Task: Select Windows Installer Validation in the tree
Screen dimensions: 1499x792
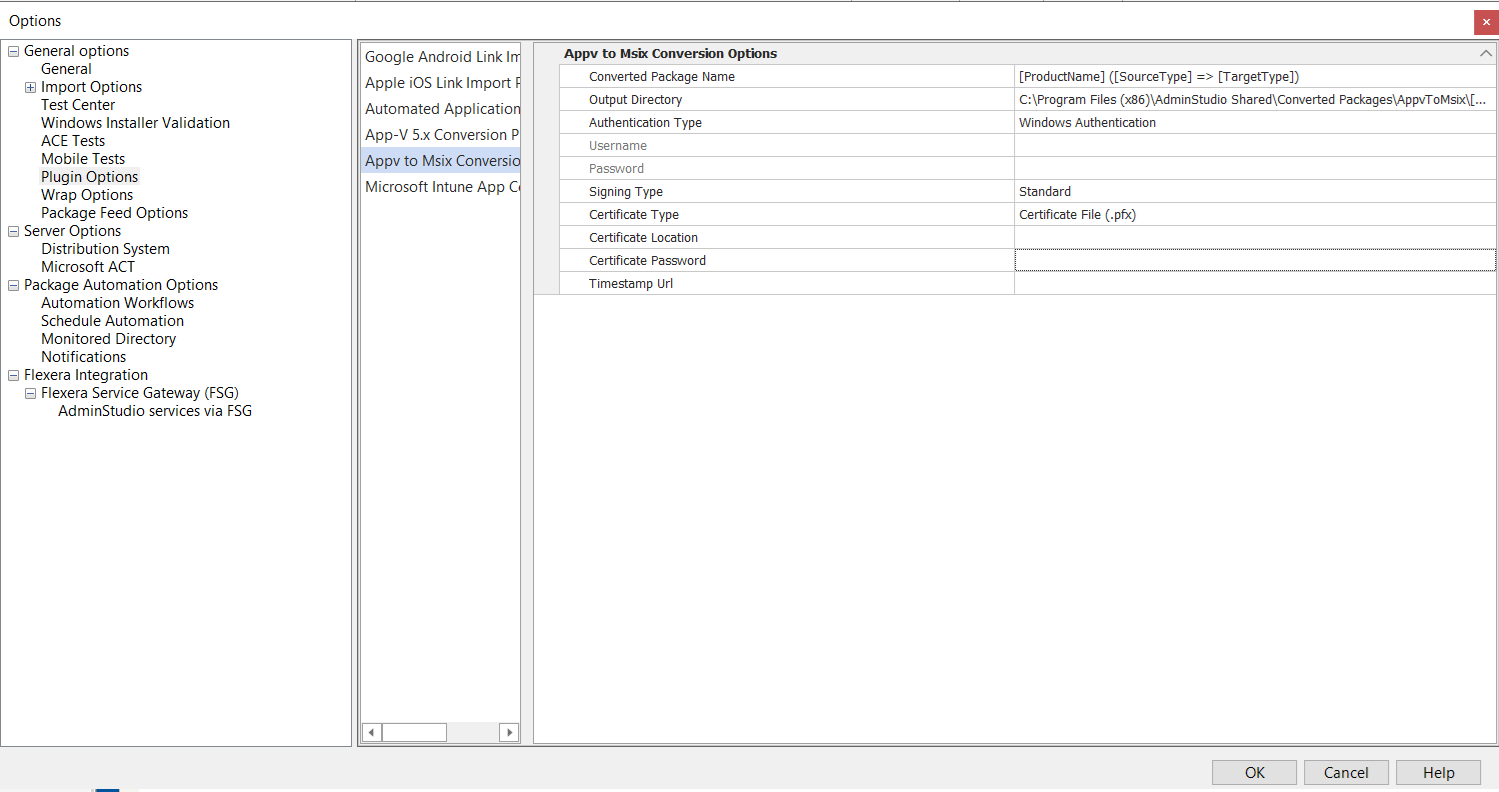Action: (135, 122)
